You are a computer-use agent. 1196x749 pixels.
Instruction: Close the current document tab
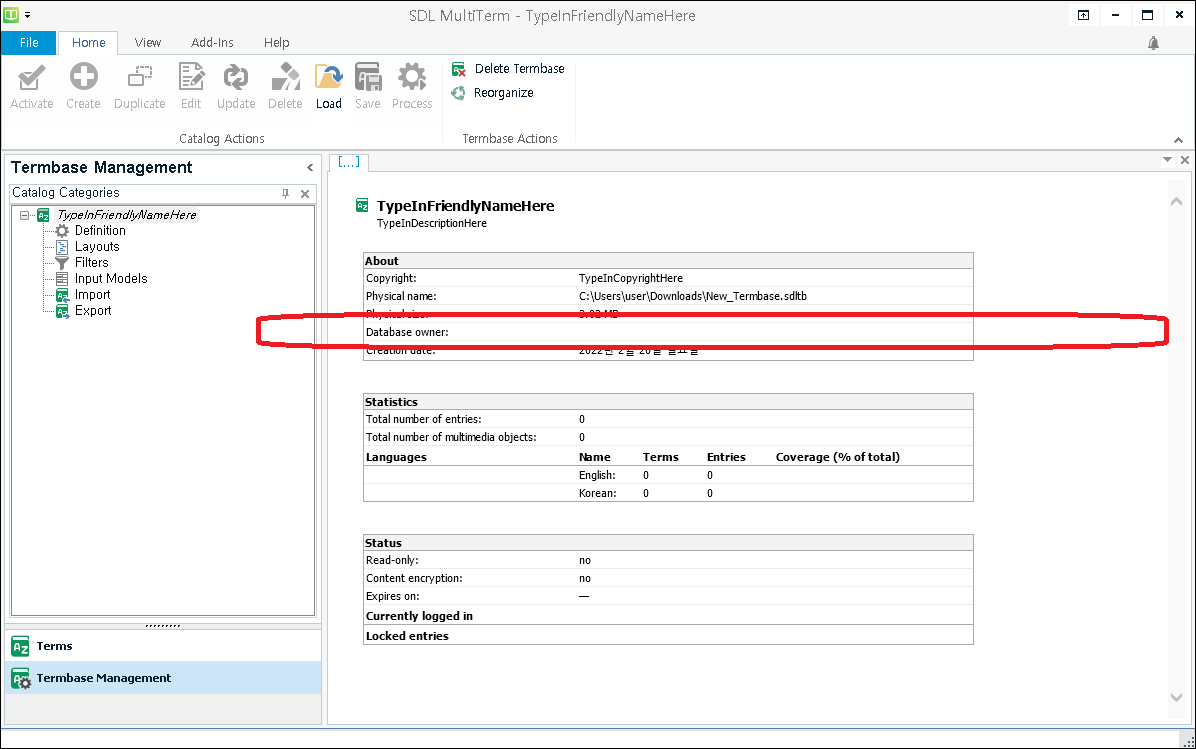1185,159
